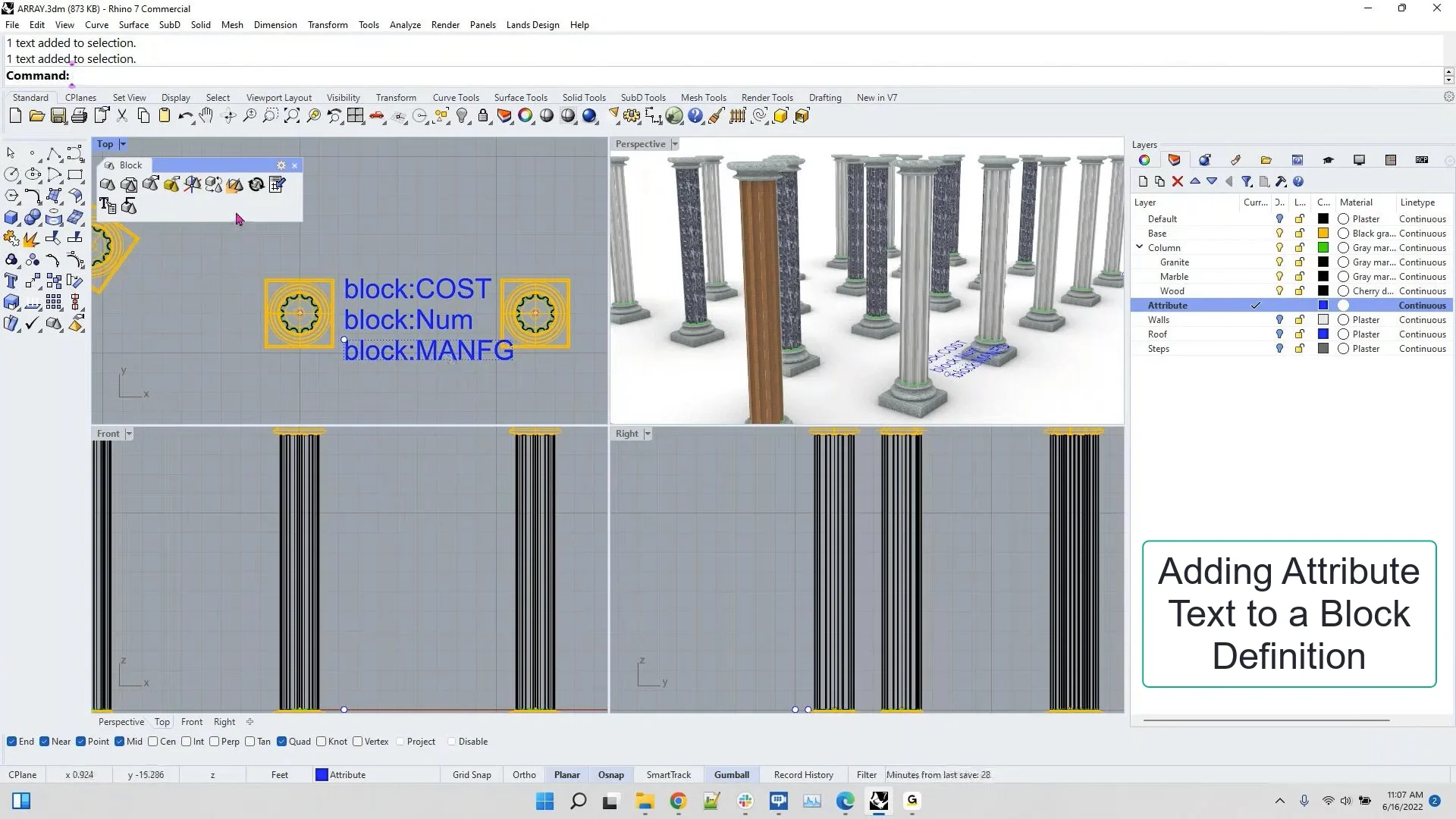Select the Sphere tool in the left sidebar
The image size is (1456, 819).
click(x=33, y=217)
